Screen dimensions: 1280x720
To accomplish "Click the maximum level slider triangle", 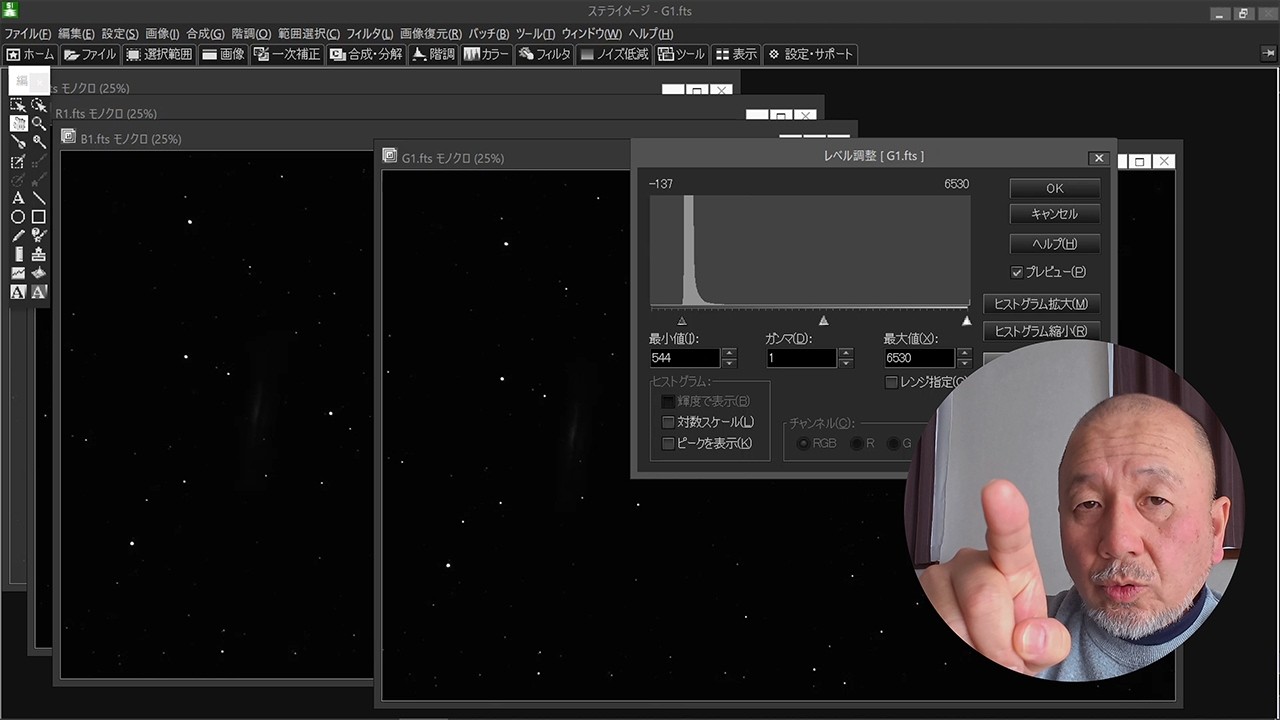I will point(966,321).
